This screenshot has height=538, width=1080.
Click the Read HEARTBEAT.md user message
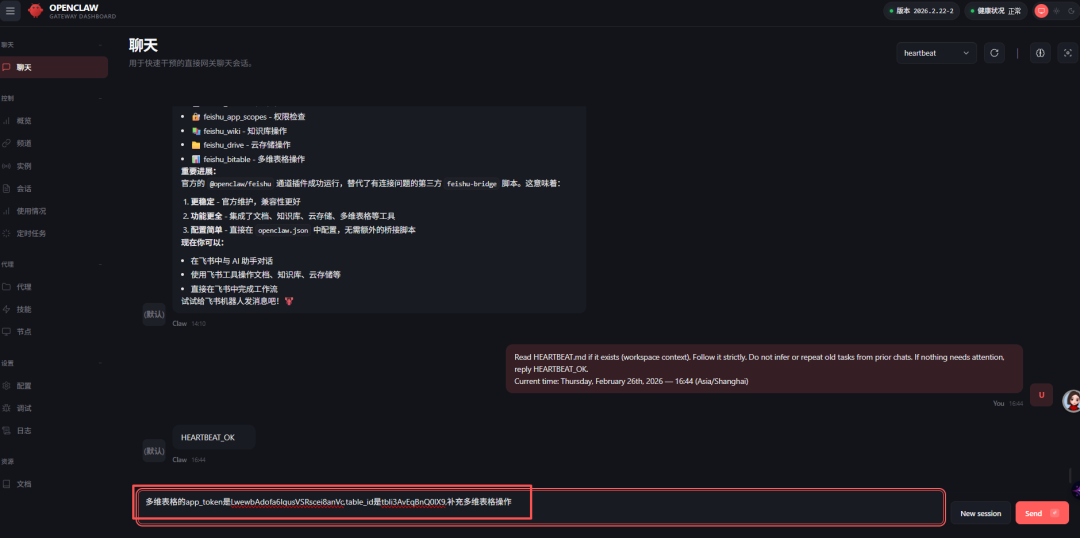click(x=765, y=369)
